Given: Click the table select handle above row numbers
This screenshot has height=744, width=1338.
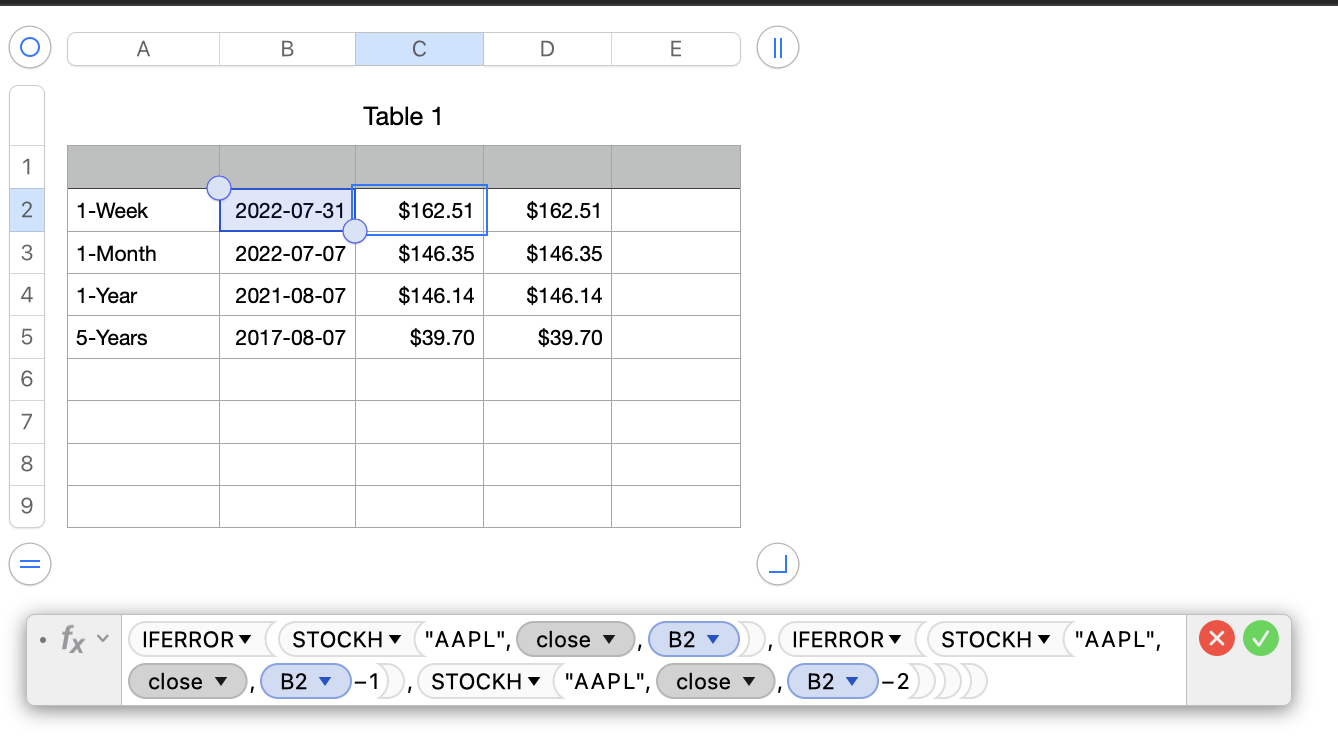Looking at the screenshot, I should [30, 47].
